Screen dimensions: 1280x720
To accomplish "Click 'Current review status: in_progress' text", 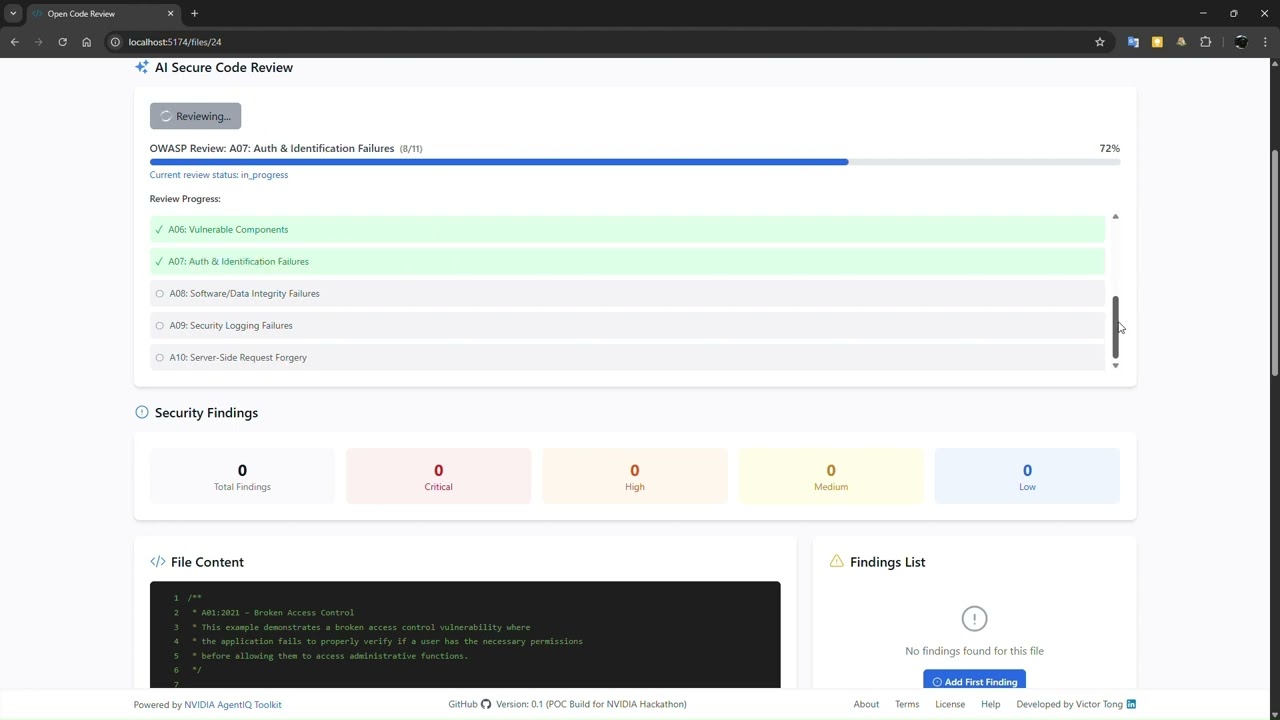I will coord(219,175).
